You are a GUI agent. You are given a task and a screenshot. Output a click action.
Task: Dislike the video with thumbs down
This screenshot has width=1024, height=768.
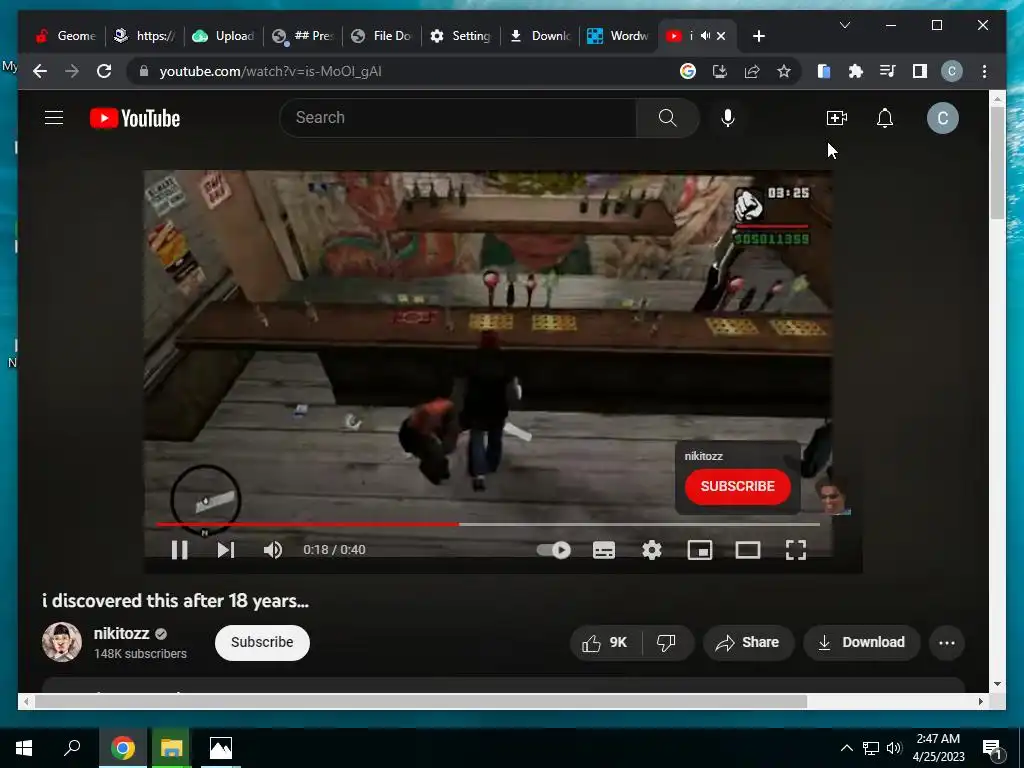(666, 643)
